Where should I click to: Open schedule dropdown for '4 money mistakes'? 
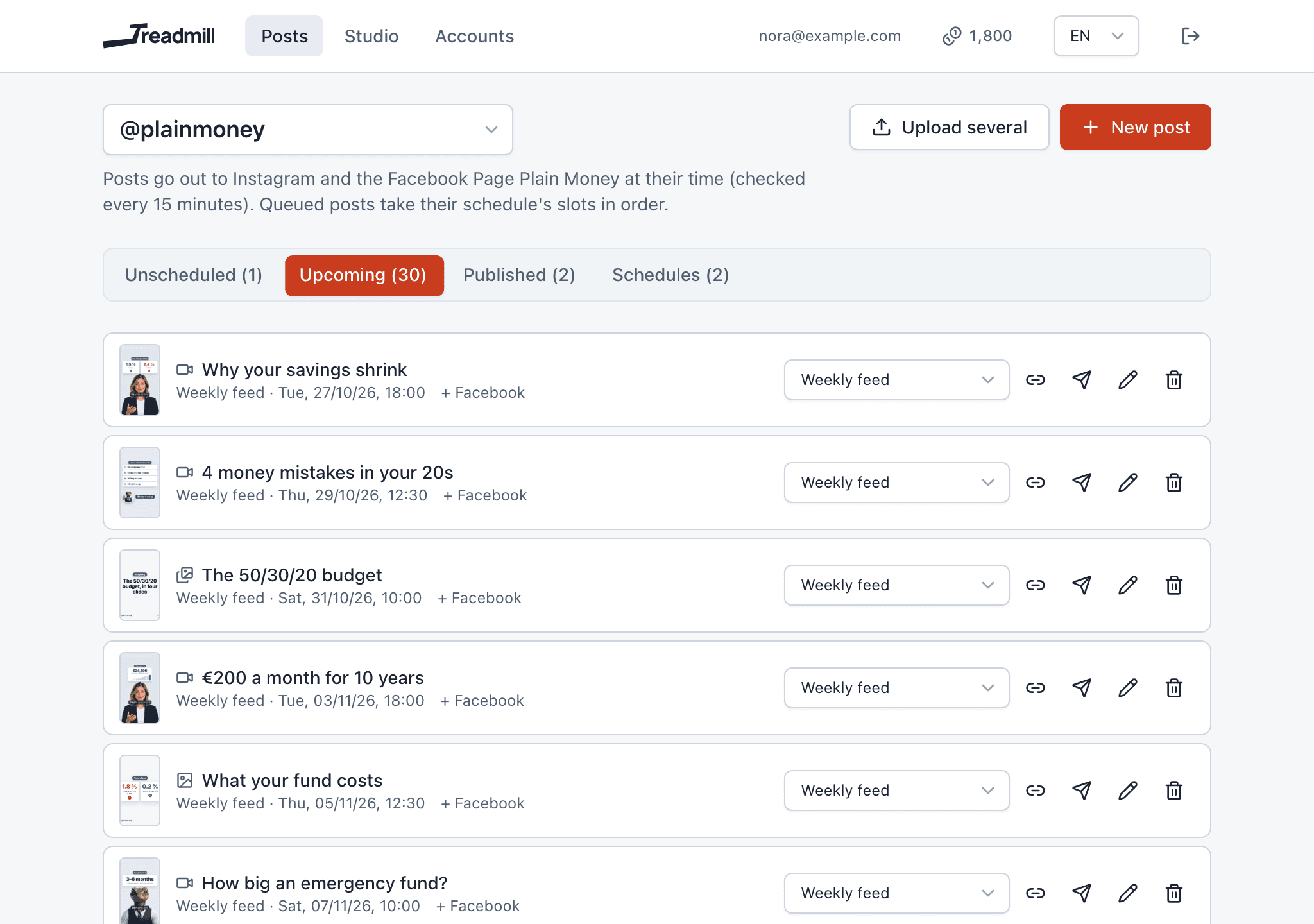[x=896, y=483]
